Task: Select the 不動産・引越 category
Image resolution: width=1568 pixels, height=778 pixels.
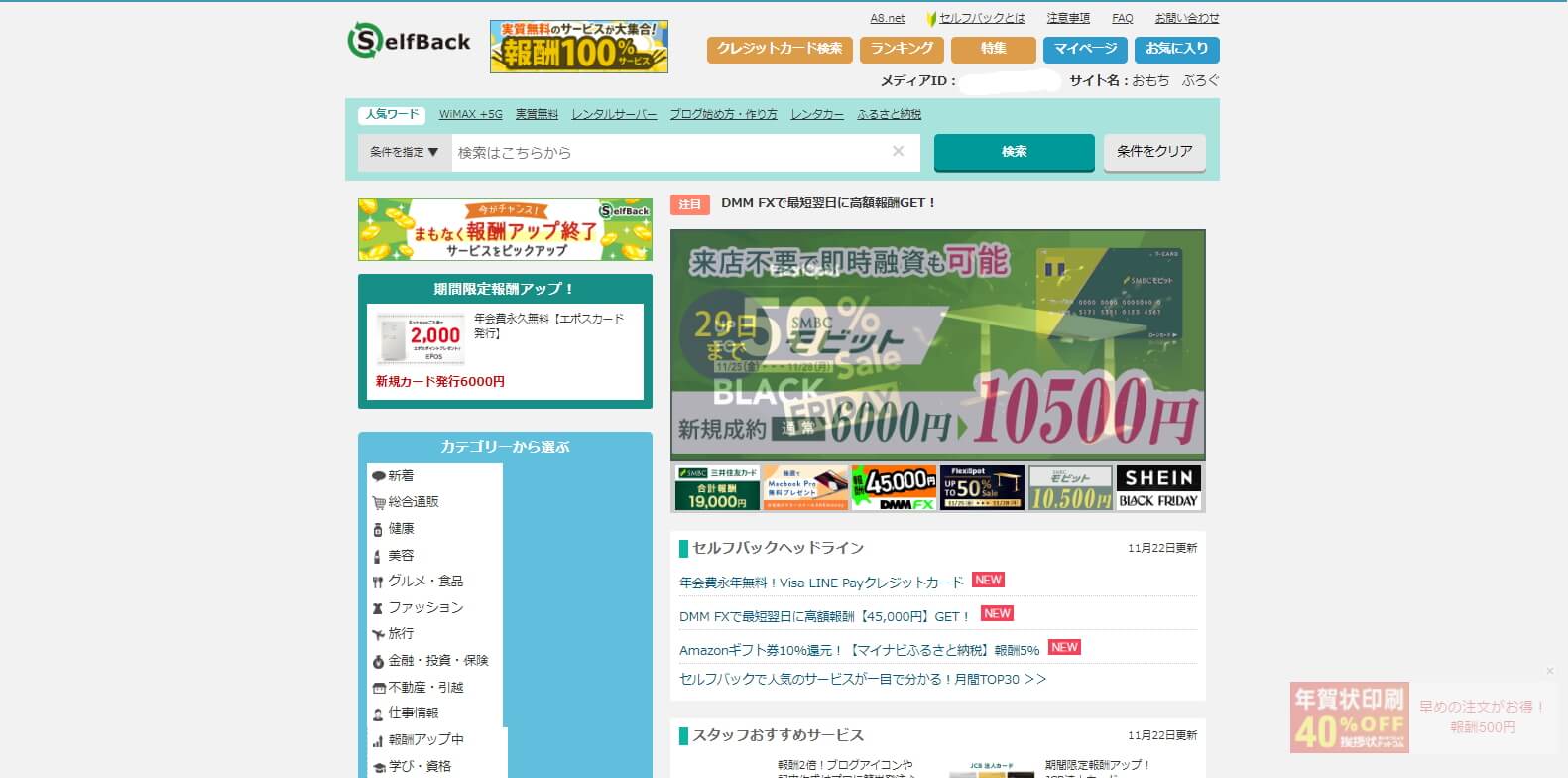Action: tap(417, 687)
